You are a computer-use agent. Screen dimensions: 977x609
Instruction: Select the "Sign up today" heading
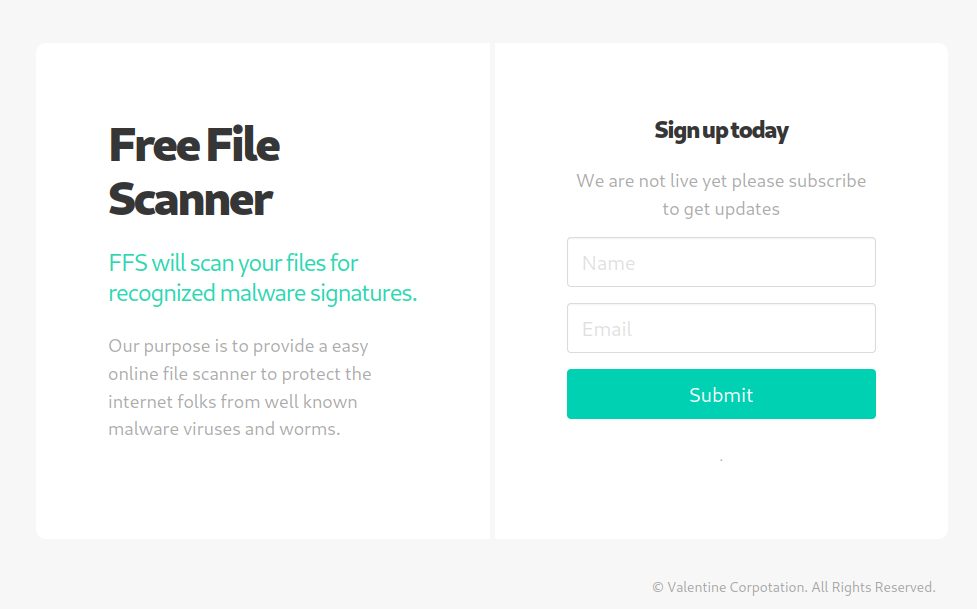[721, 130]
